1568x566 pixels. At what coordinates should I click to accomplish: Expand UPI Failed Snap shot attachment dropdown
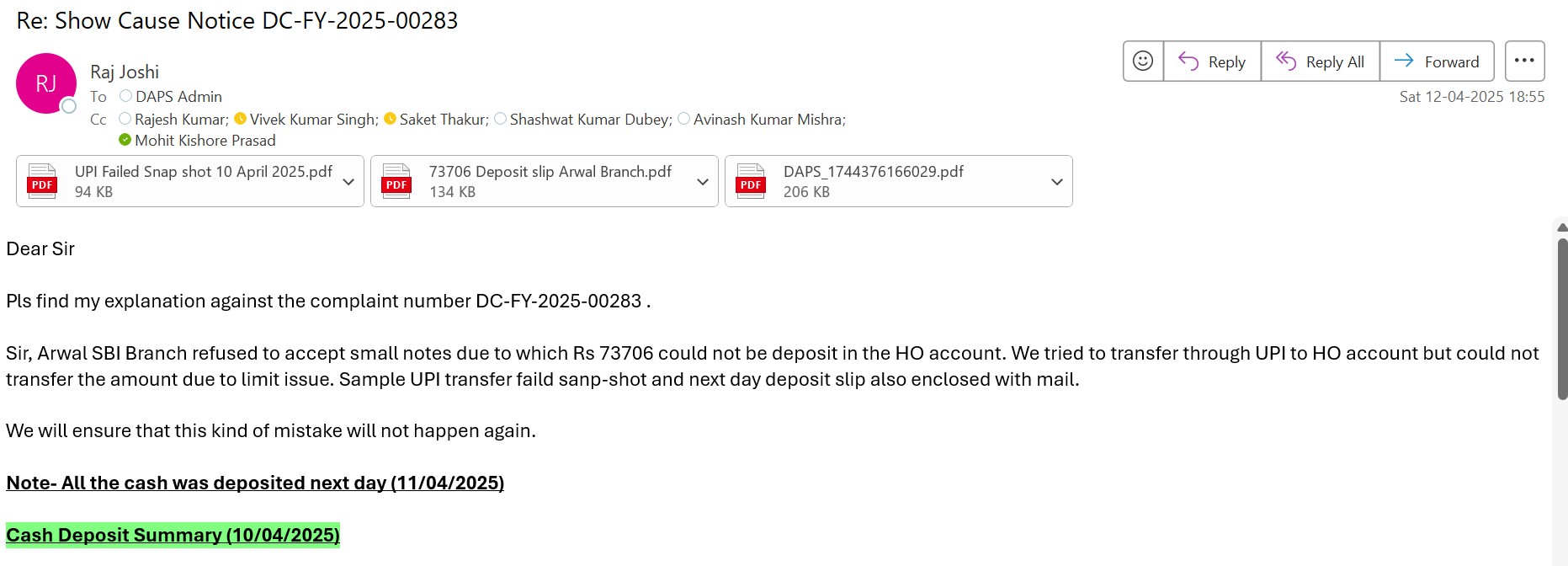point(348,182)
